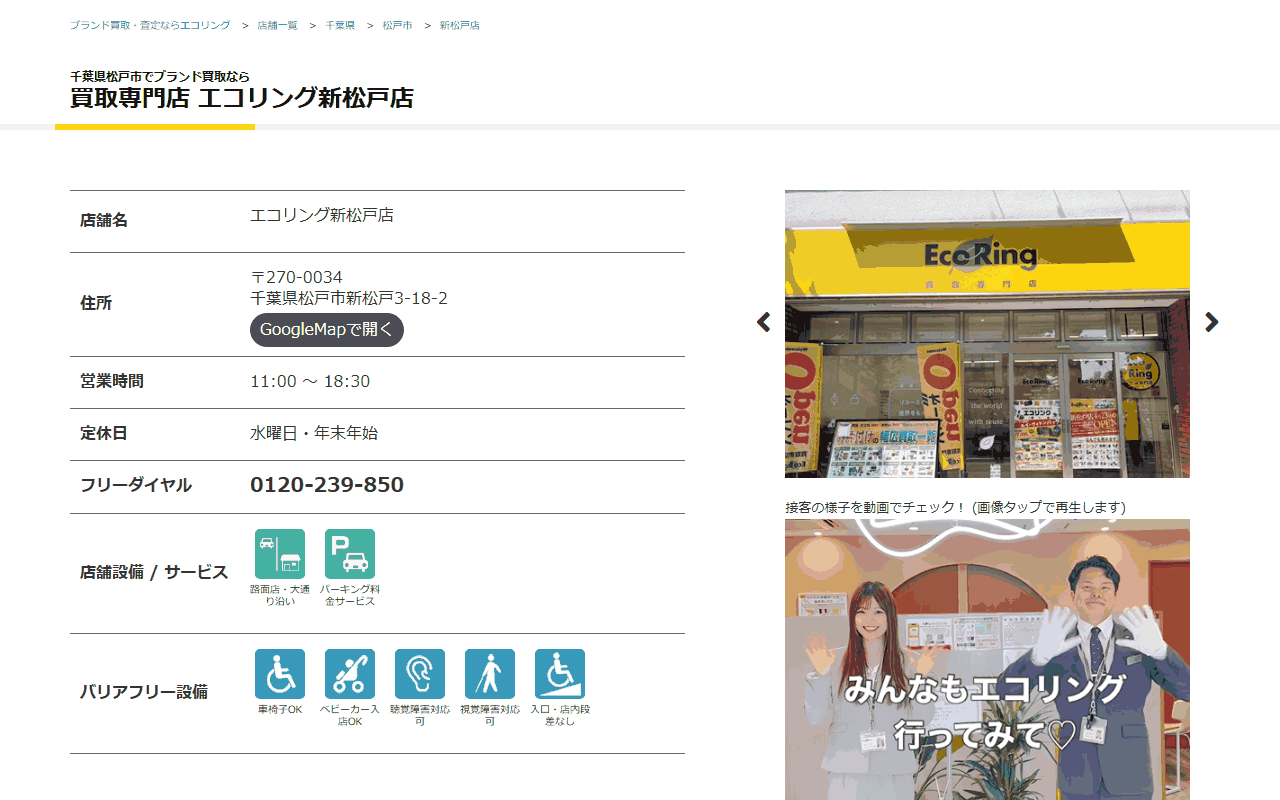Click the 視覚障害対応可 caption
Viewport: 1280px width, 800px height.
click(490, 715)
